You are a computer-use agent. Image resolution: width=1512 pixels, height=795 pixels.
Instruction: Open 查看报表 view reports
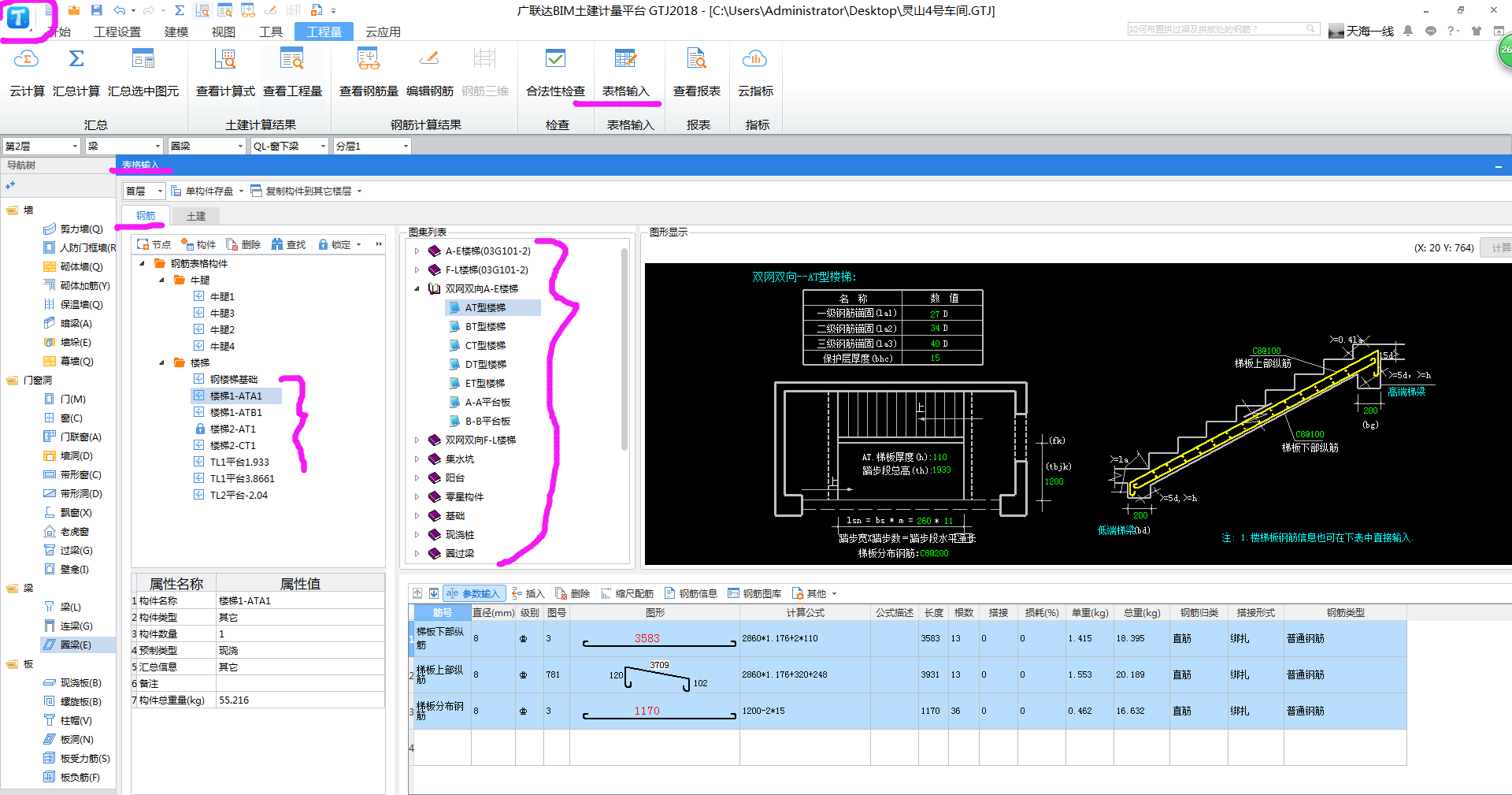click(697, 72)
